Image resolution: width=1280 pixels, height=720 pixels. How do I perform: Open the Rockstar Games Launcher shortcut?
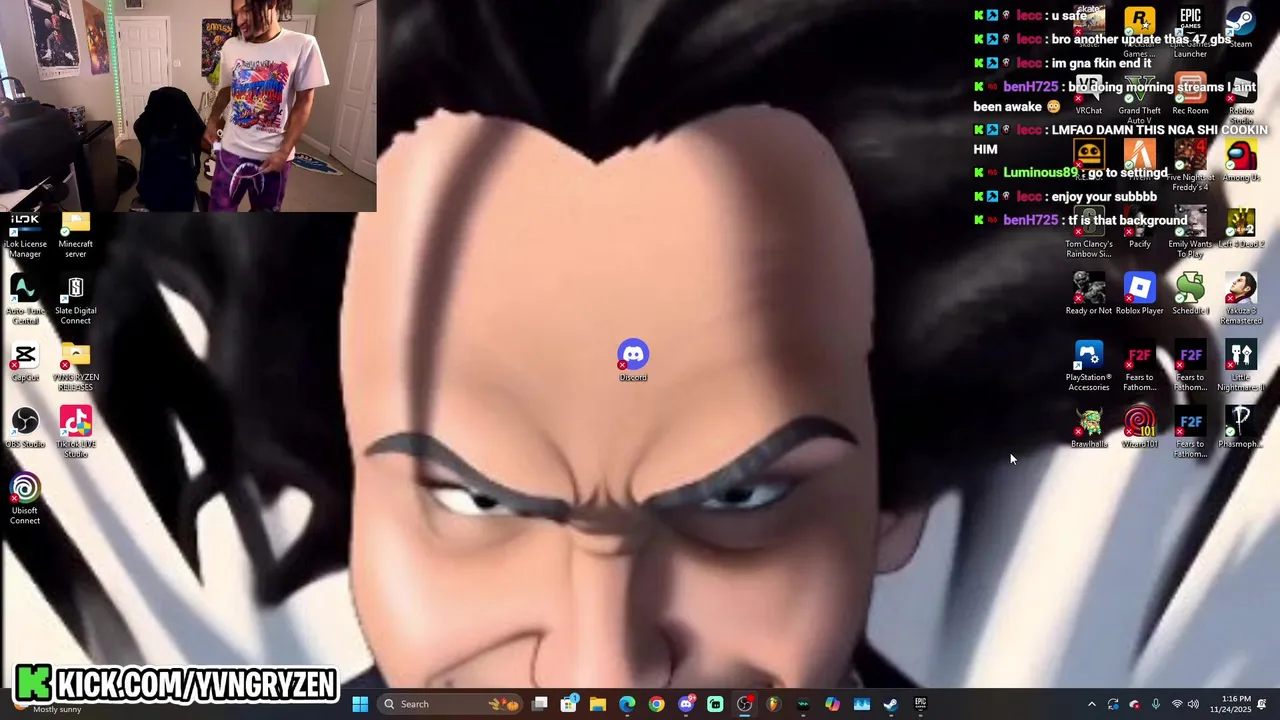pyautogui.click(x=1139, y=31)
